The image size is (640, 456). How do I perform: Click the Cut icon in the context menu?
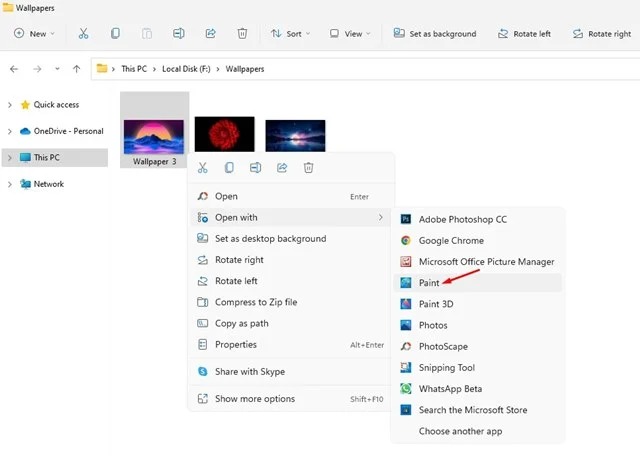pyautogui.click(x=203, y=168)
